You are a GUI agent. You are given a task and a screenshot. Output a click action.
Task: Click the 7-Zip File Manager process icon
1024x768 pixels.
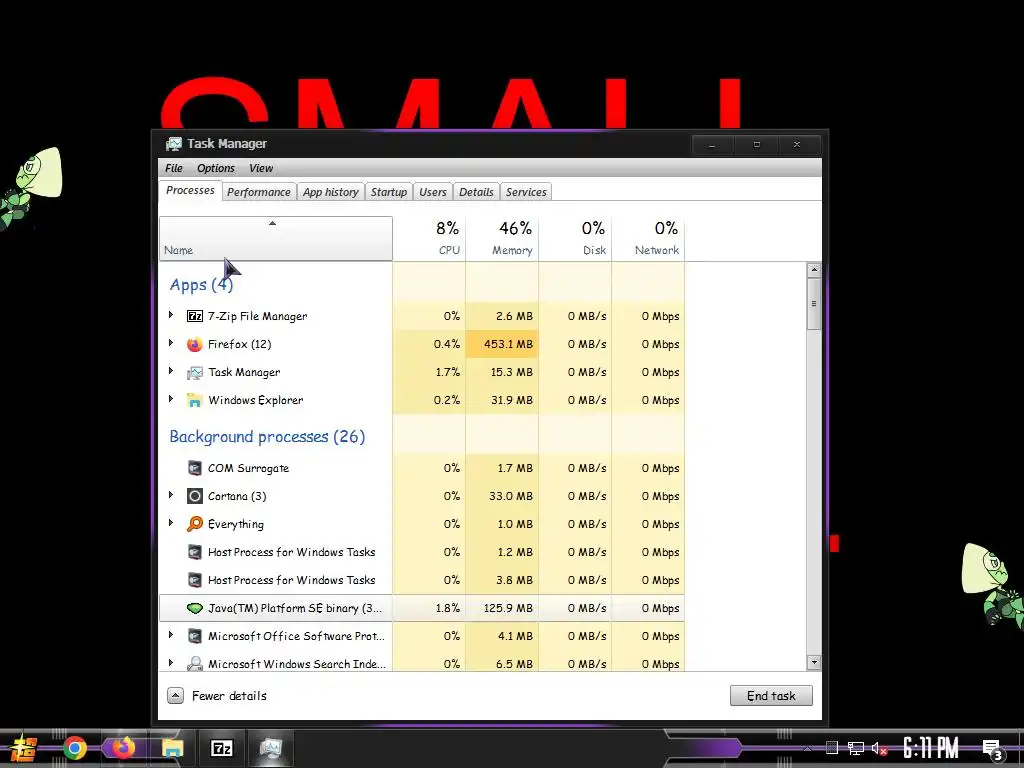195,316
